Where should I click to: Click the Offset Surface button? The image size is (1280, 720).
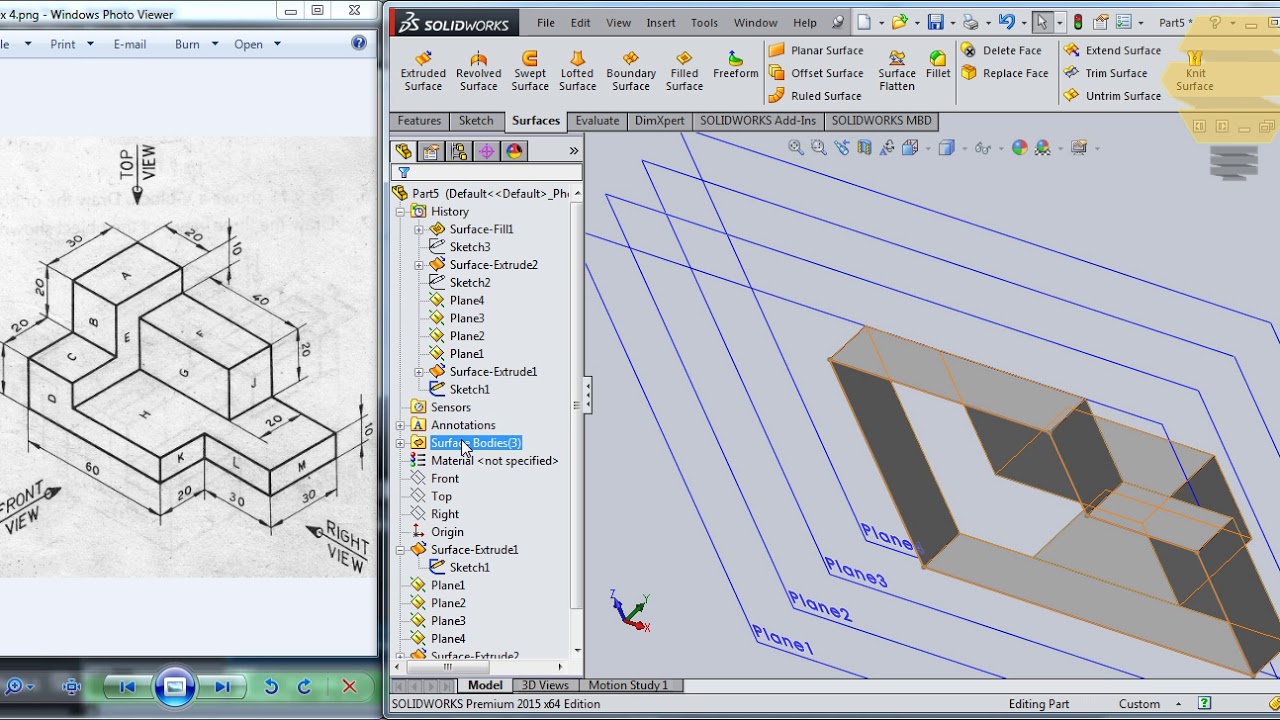coord(816,73)
